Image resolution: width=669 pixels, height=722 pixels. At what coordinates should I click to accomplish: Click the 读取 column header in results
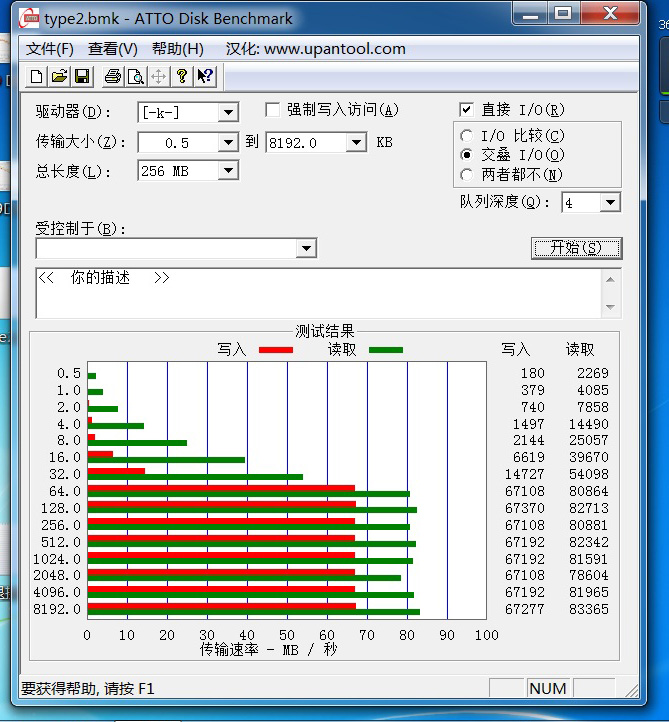point(580,349)
